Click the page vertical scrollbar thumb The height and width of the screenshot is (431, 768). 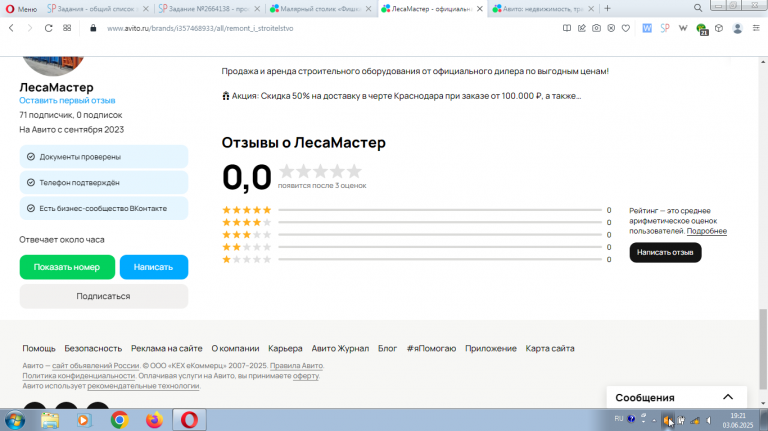coord(763,349)
